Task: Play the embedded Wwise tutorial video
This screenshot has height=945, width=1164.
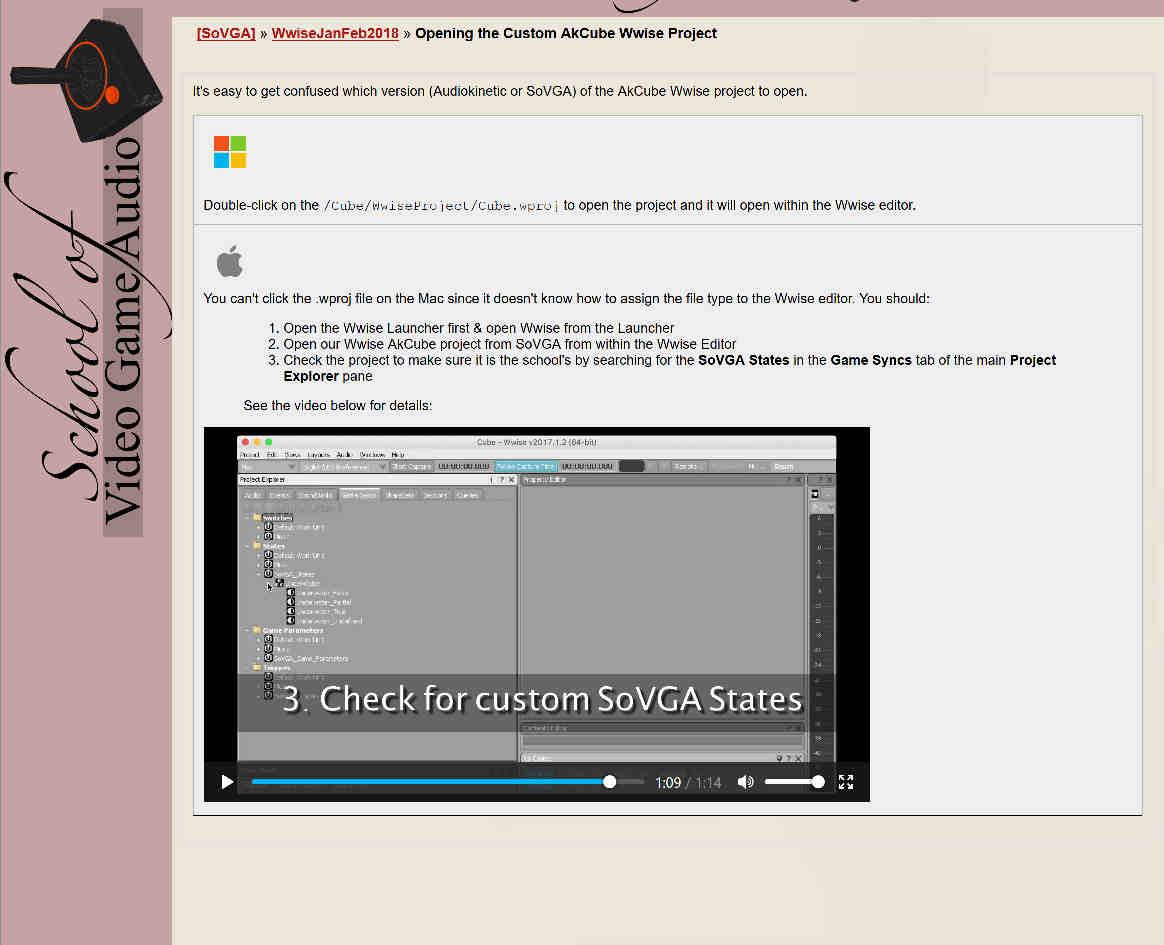Action: pyautogui.click(x=227, y=782)
